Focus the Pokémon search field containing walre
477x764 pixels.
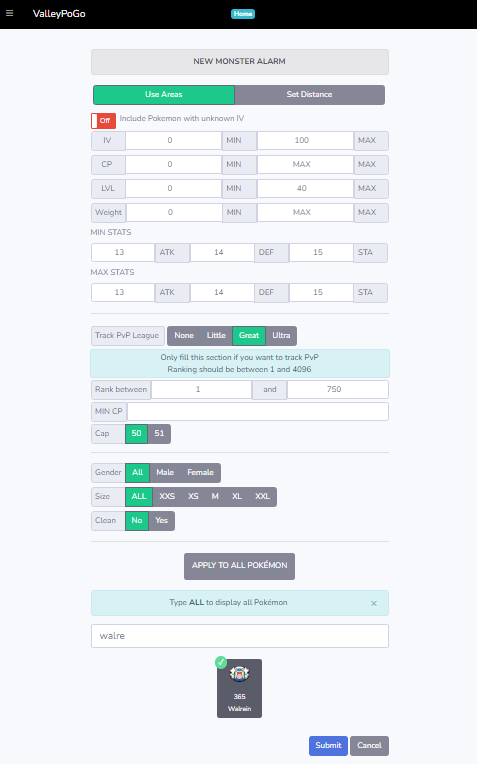tap(240, 636)
